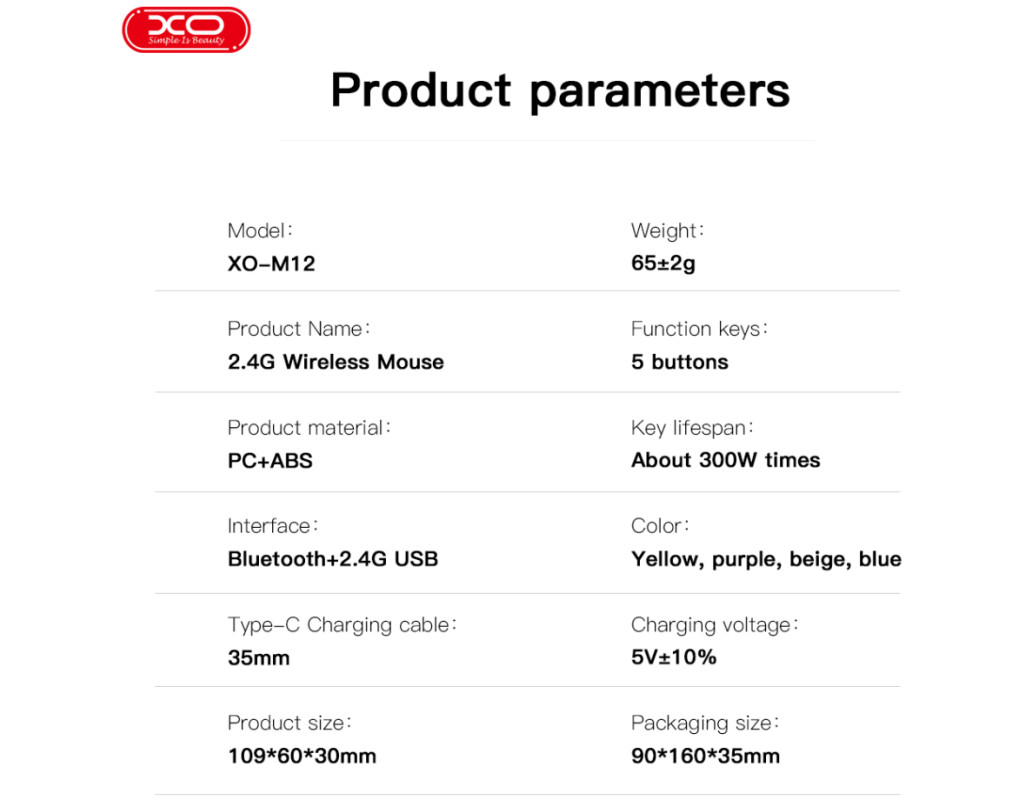Click the Product Name label
1024x800 pixels.
(x=298, y=329)
